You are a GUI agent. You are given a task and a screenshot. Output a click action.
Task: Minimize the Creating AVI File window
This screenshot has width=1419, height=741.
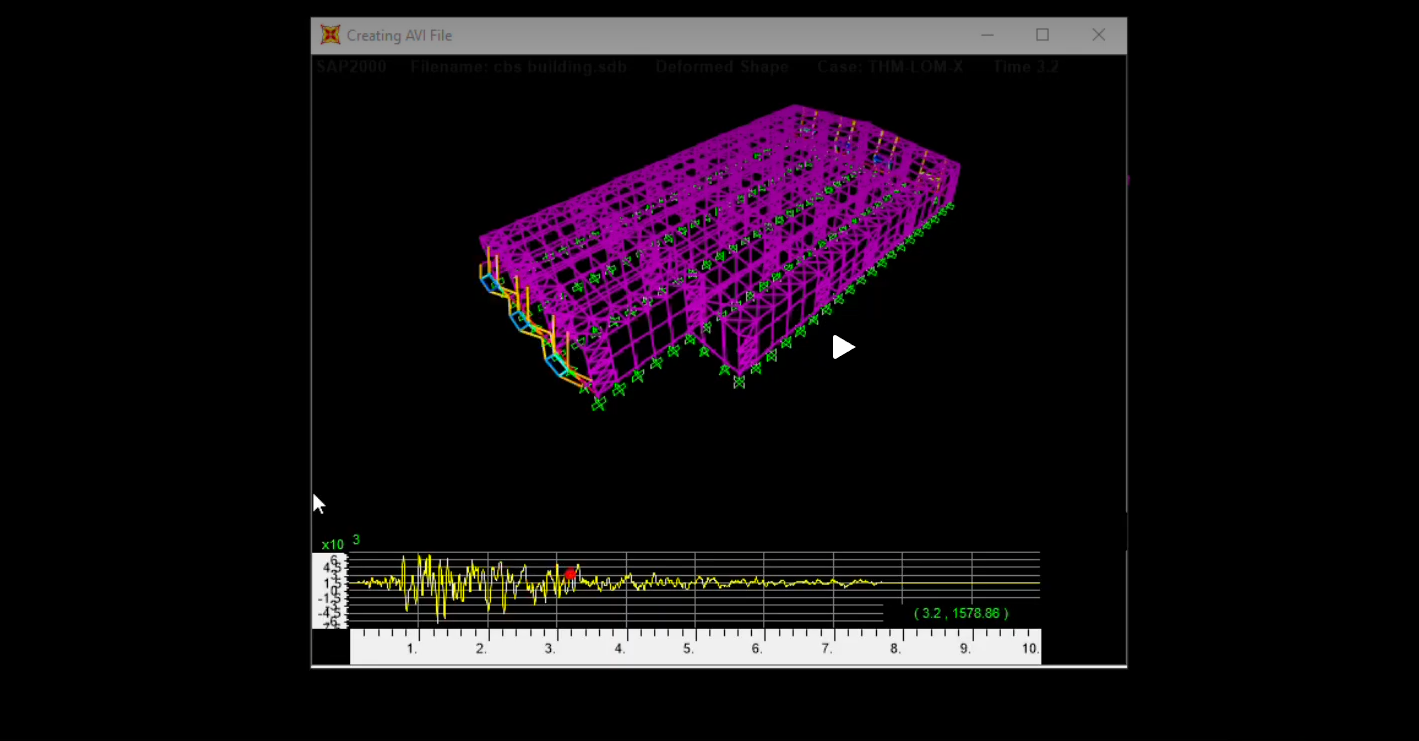point(987,35)
